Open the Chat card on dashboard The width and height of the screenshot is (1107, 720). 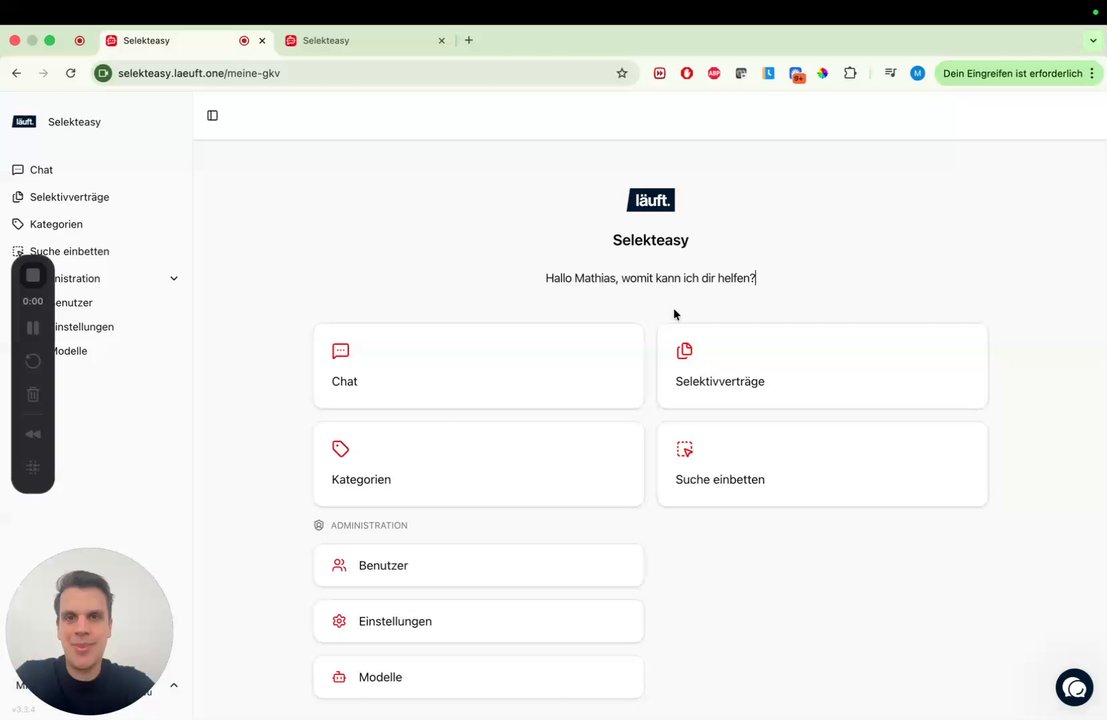click(479, 366)
